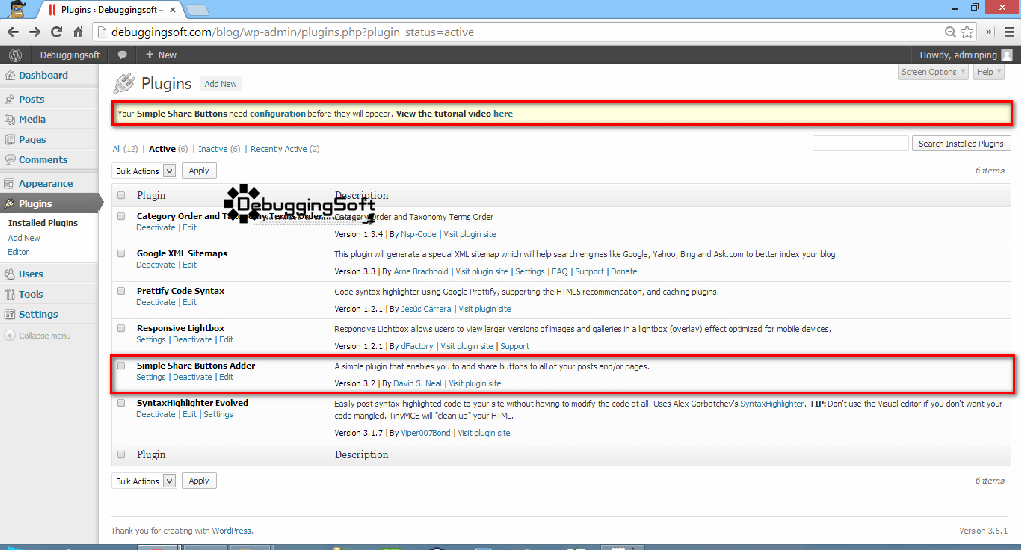Image resolution: width=1021 pixels, height=550 pixels.
Task: Click the browser forward arrow
Action: click(x=35, y=32)
